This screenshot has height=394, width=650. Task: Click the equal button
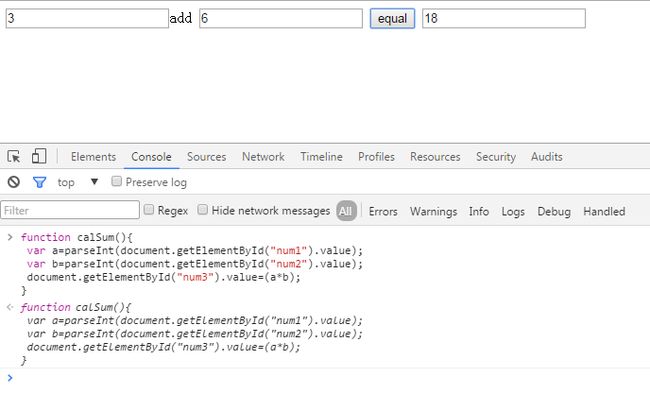(392, 19)
